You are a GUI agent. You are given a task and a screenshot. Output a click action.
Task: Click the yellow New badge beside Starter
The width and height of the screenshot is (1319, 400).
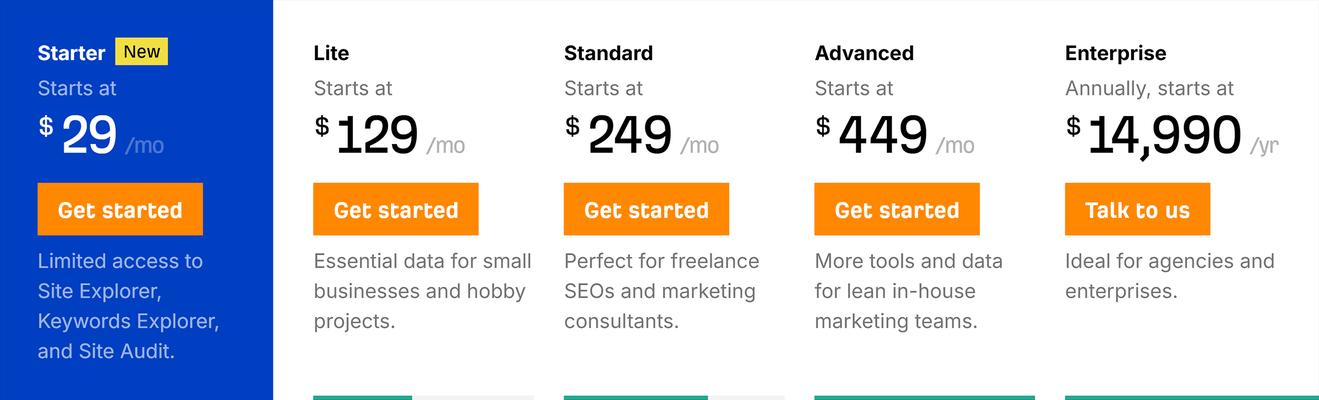point(142,52)
